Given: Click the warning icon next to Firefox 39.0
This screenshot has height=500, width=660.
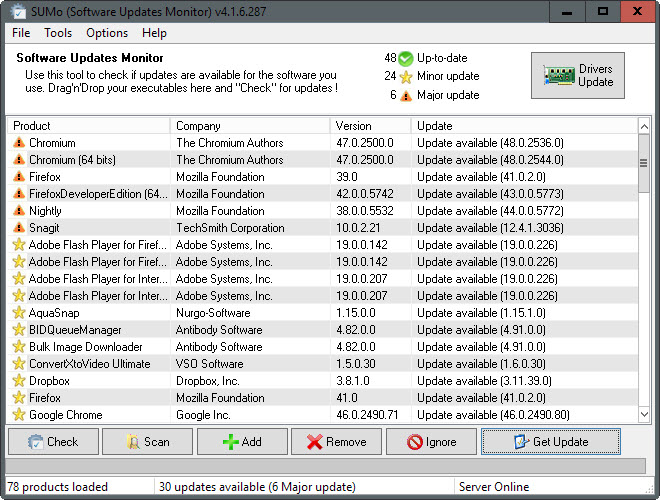Looking at the screenshot, I should pyautogui.click(x=19, y=177).
